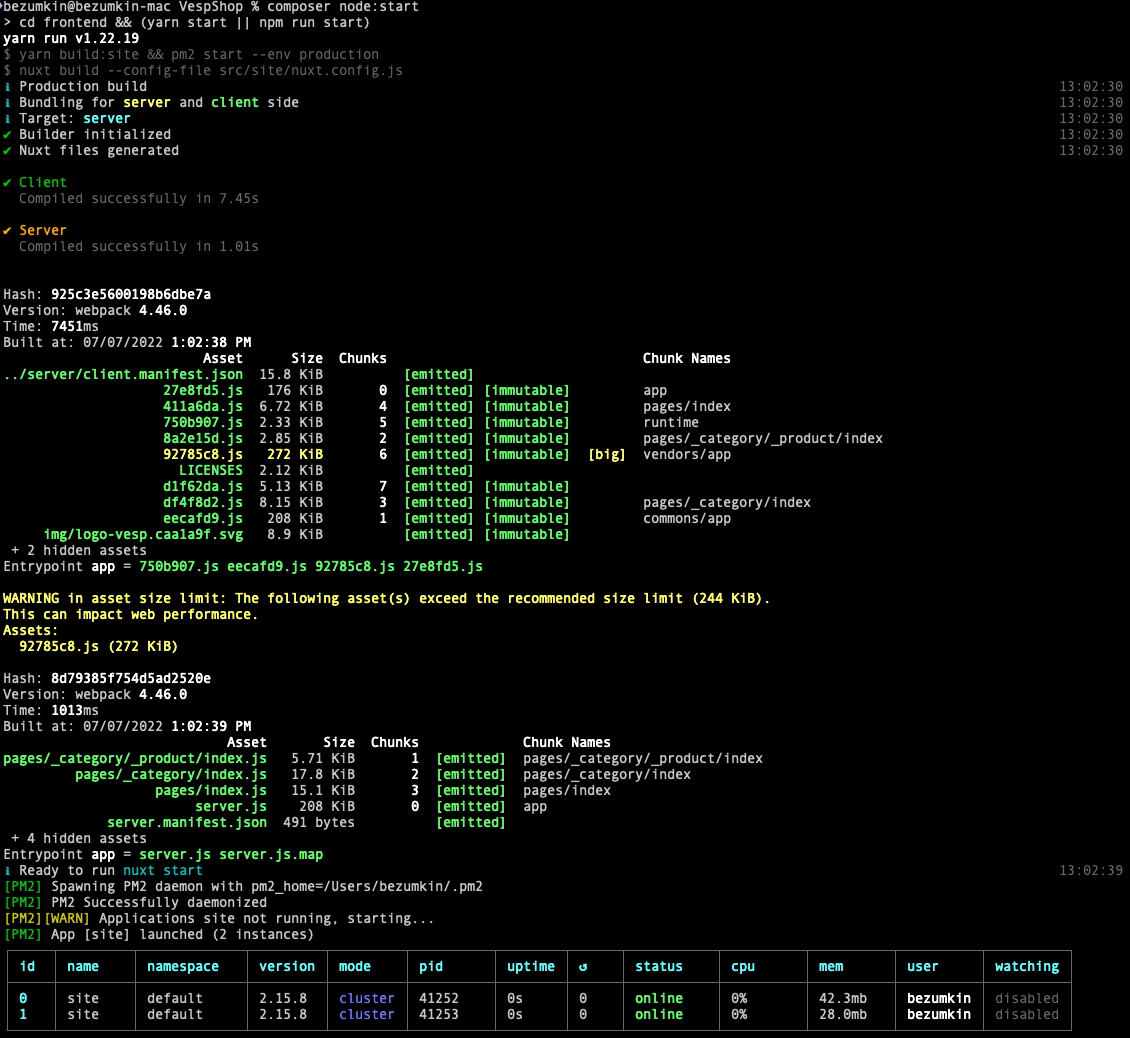Screen dimensions: 1130x1038
Task: Select asset name d1f62da.js
Action: tap(203, 487)
